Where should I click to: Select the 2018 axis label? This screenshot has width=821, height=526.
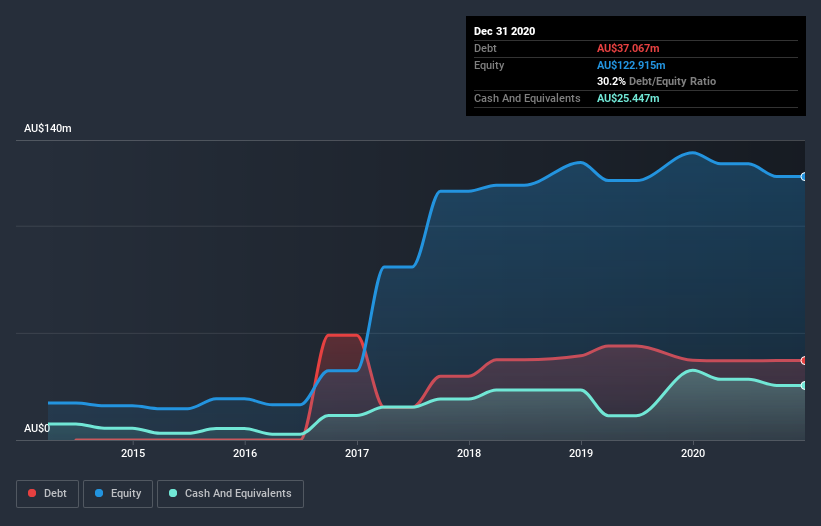click(x=469, y=453)
